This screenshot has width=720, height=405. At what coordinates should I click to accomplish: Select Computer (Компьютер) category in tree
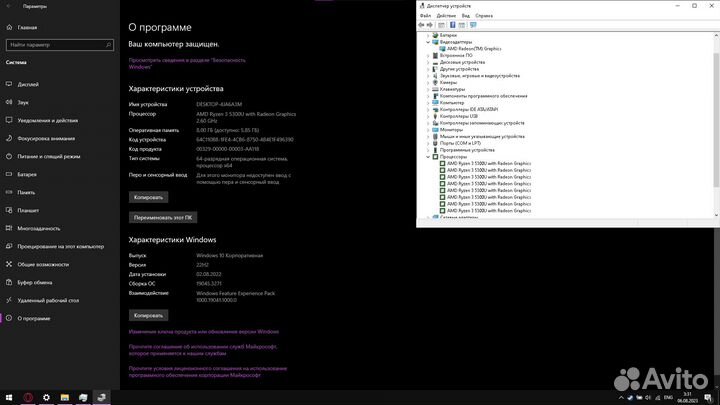pos(452,103)
